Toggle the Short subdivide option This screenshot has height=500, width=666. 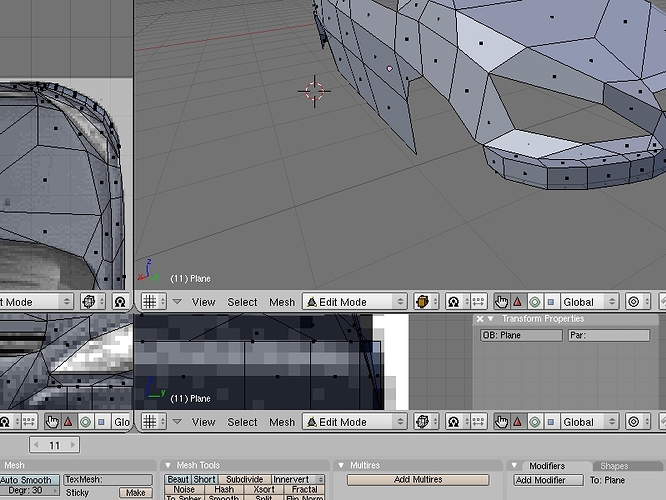point(205,480)
